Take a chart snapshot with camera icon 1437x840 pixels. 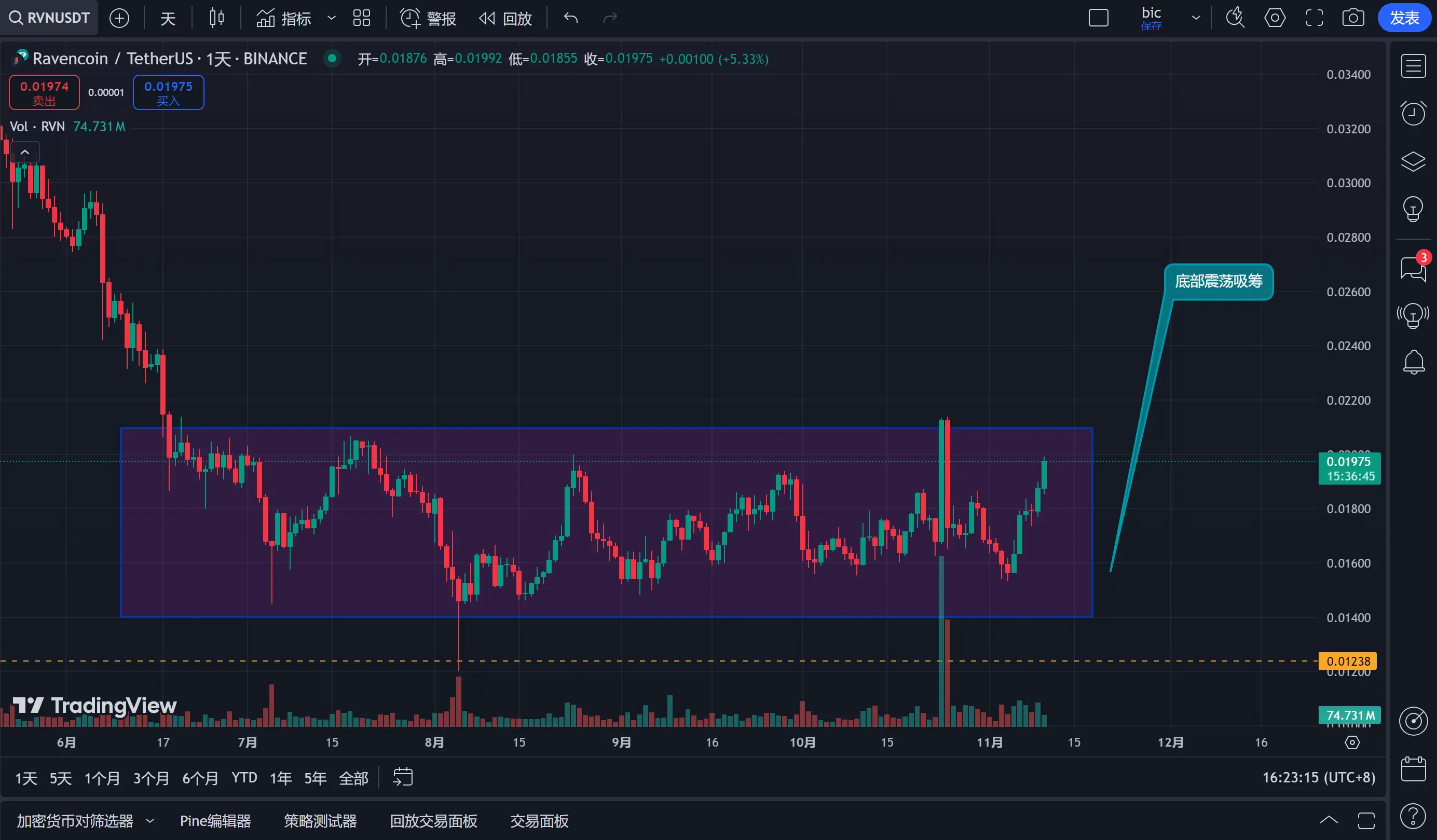pos(1352,18)
